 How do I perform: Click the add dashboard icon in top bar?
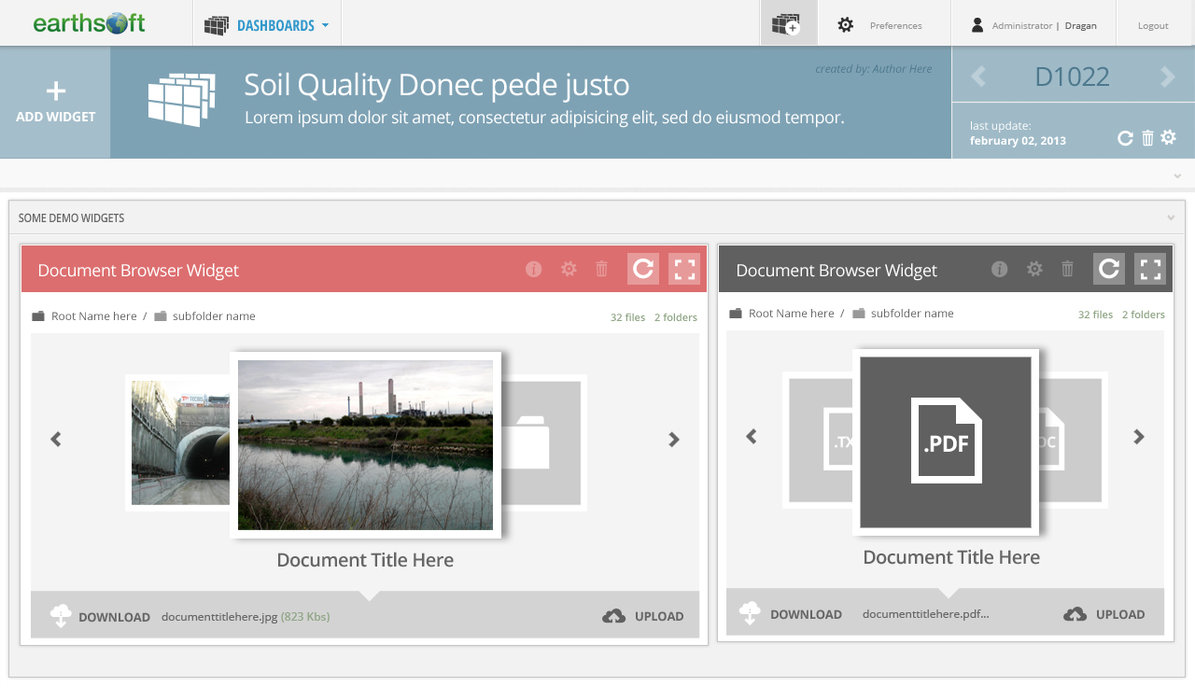(788, 24)
